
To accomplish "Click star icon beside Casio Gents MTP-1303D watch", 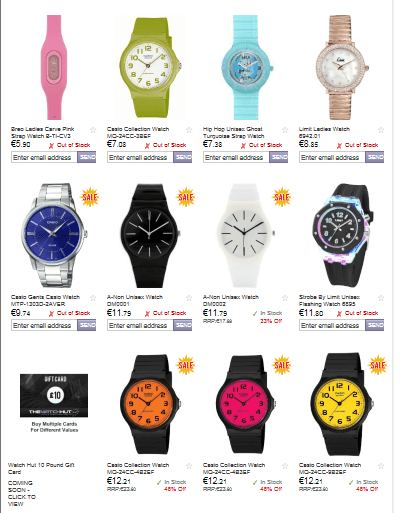I will (x=93, y=298).
